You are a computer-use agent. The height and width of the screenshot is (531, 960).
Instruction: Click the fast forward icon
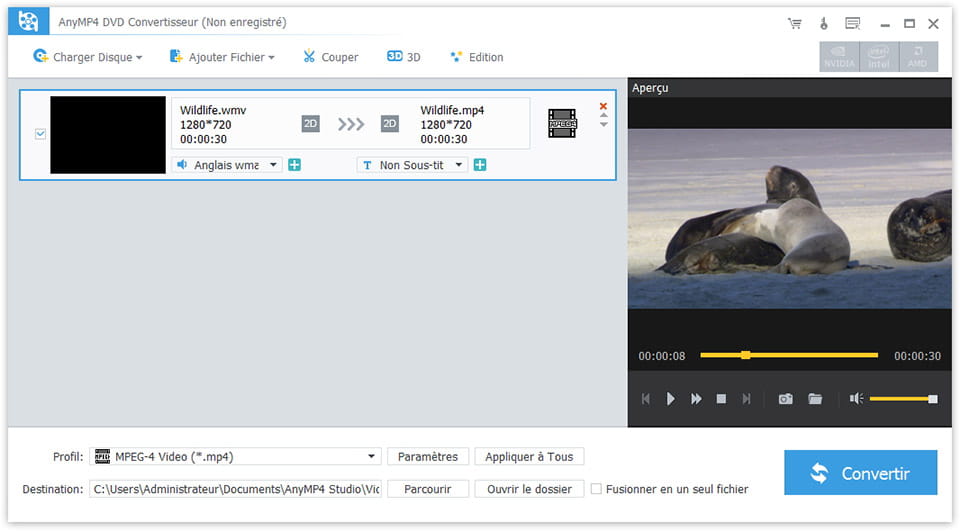(696, 399)
